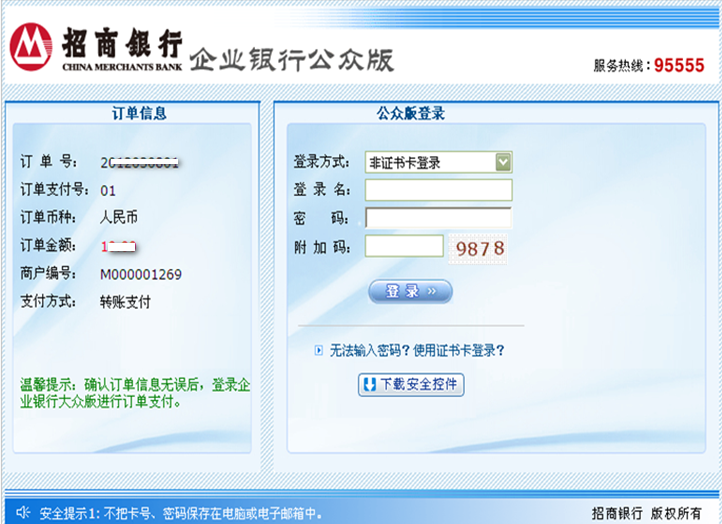Click the 订单信息 panel header

pyautogui.click(x=138, y=114)
